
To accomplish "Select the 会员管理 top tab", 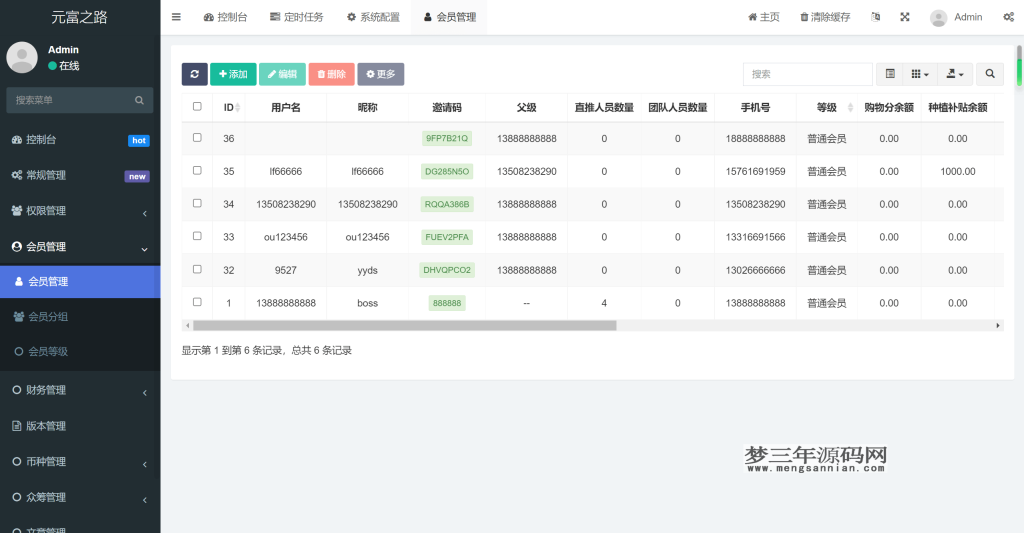I will point(449,17).
